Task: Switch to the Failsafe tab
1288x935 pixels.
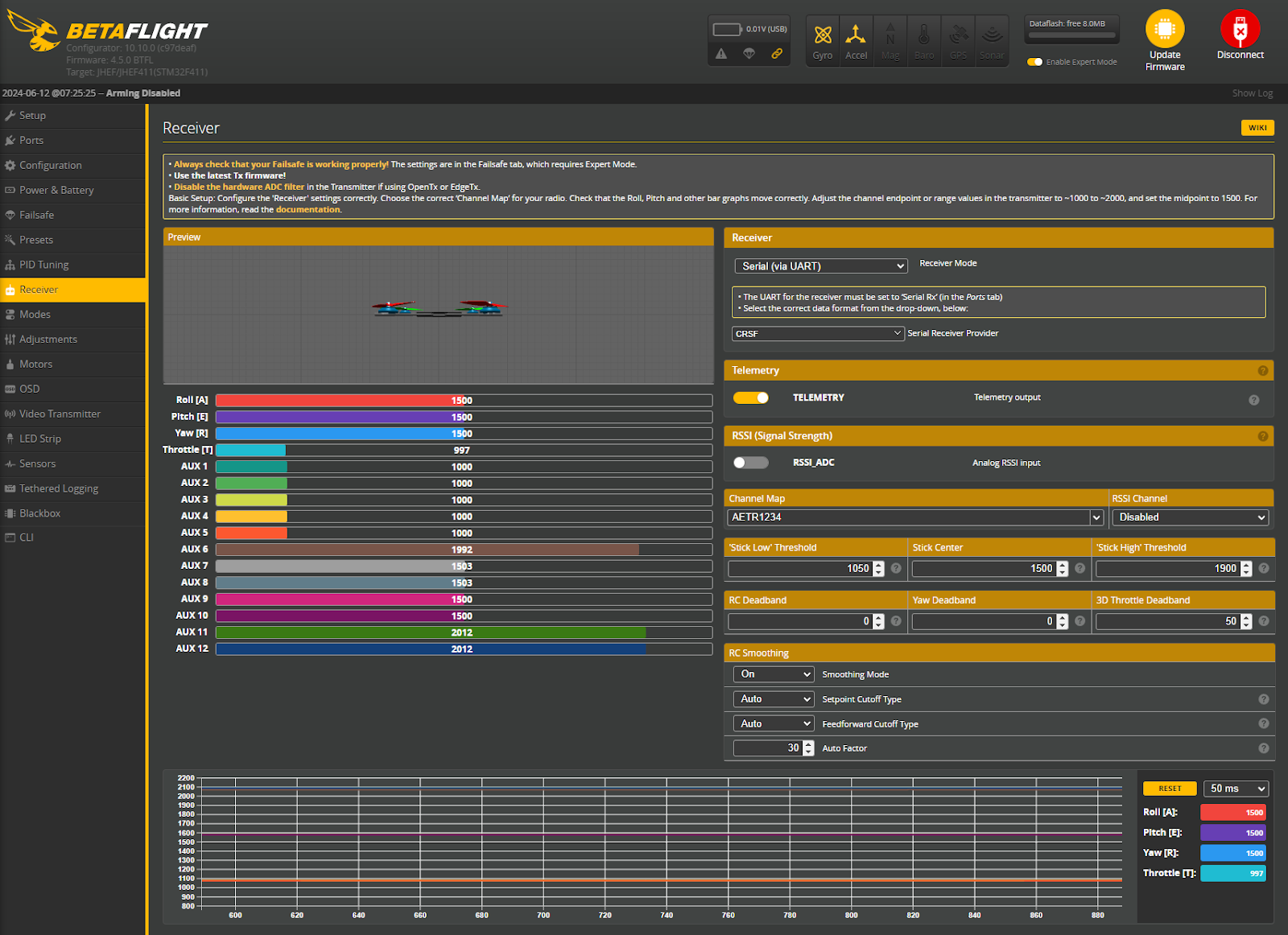Action: [37, 215]
